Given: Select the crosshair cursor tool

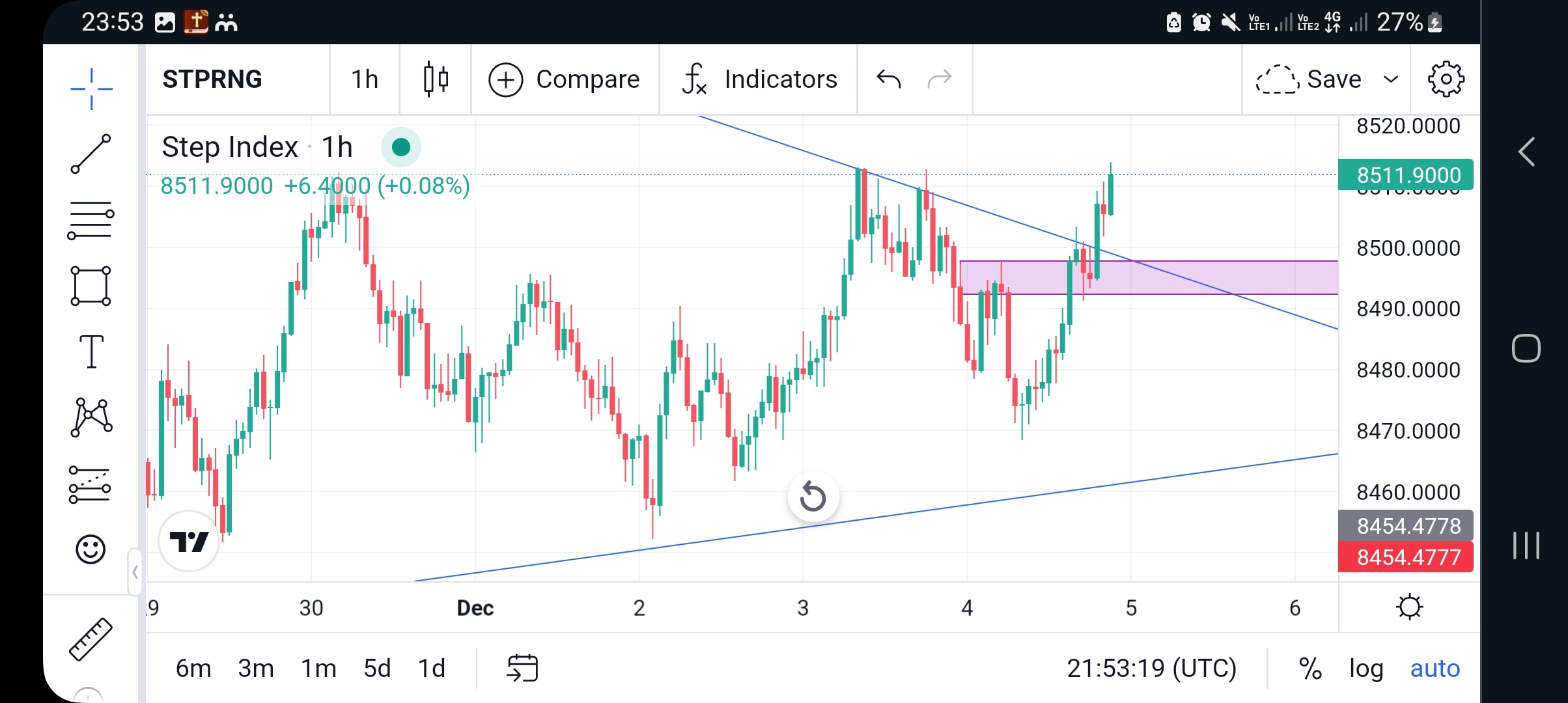Looking at the screenshot, I should [91, 89].
